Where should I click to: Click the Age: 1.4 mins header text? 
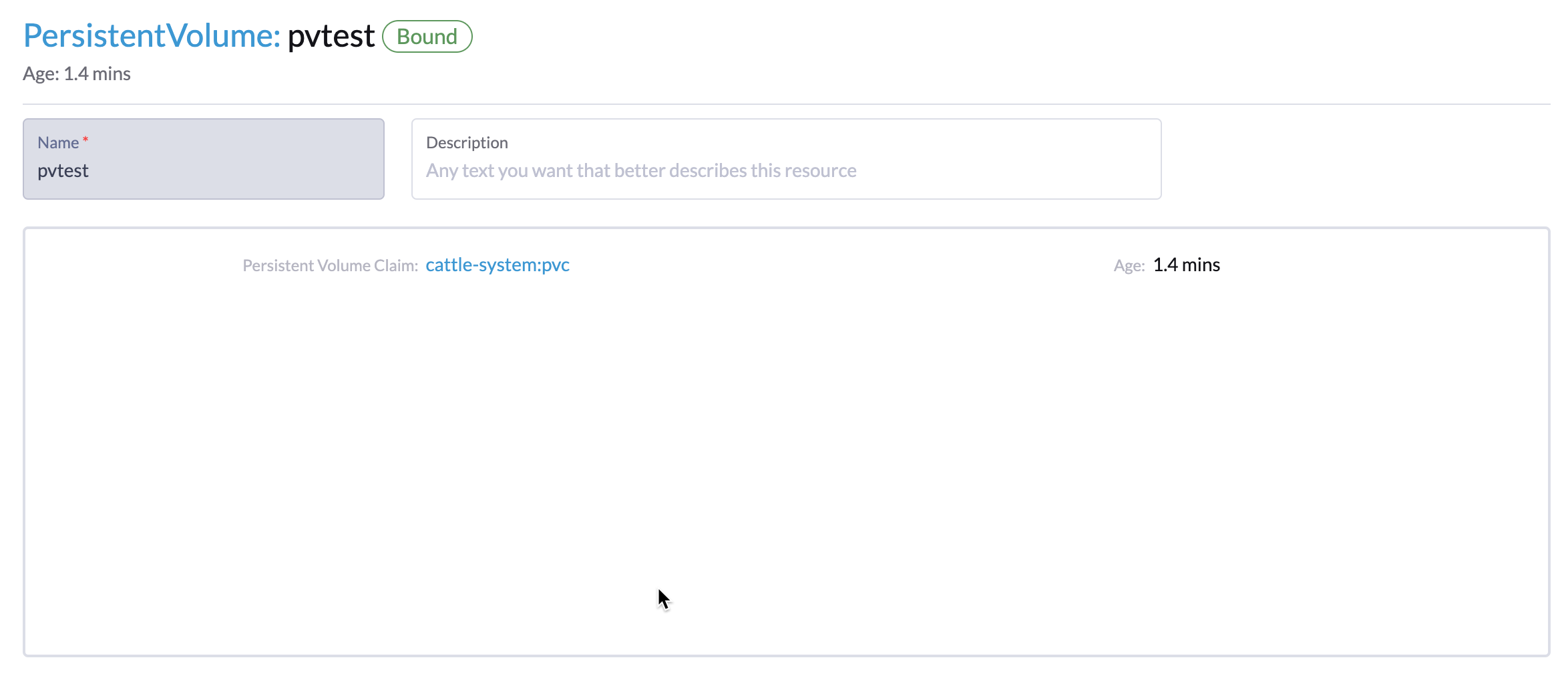(x=77, y=73)
